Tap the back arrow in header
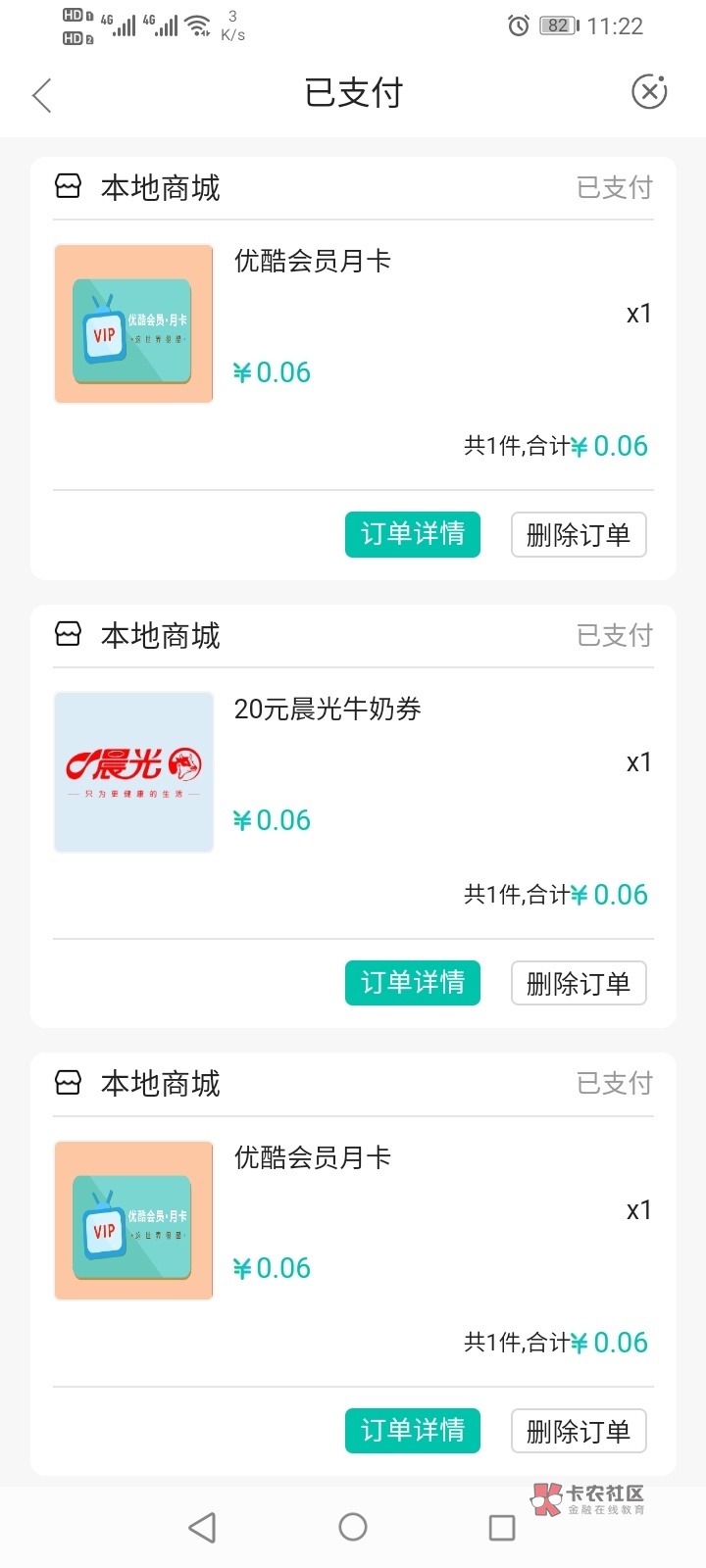The width and height of the screenshot is (706, 1568). click(41, 95)
